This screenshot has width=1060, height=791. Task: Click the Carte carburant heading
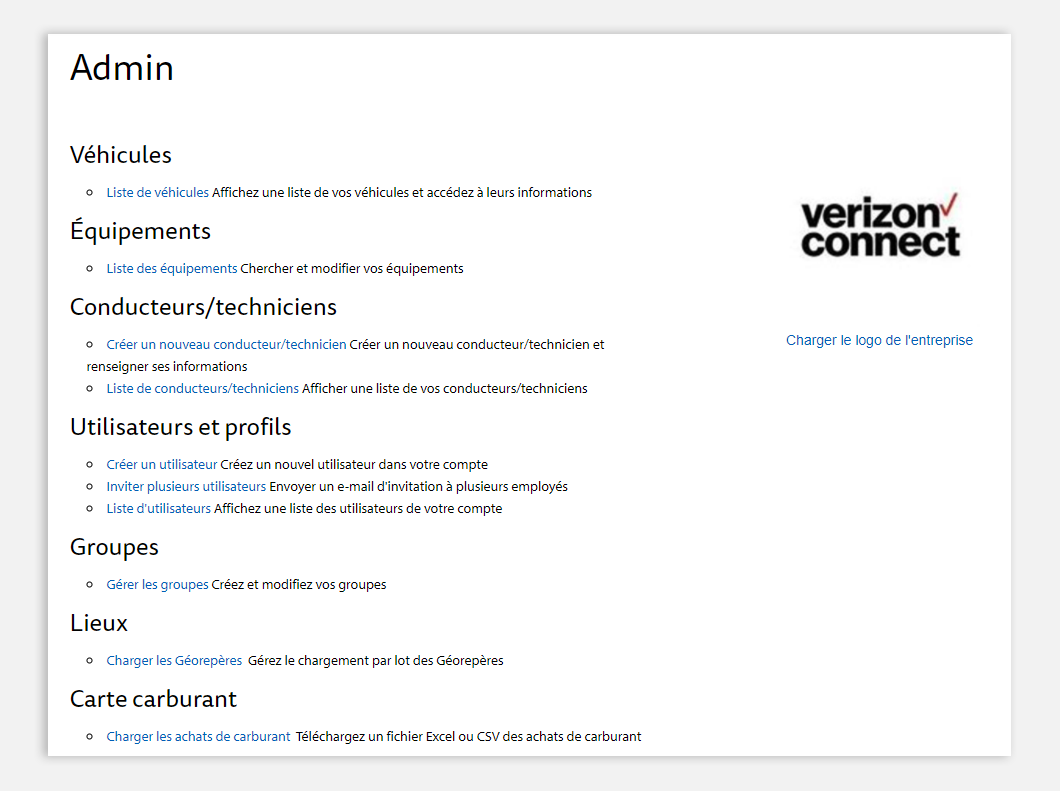click(x=153, y=699)
